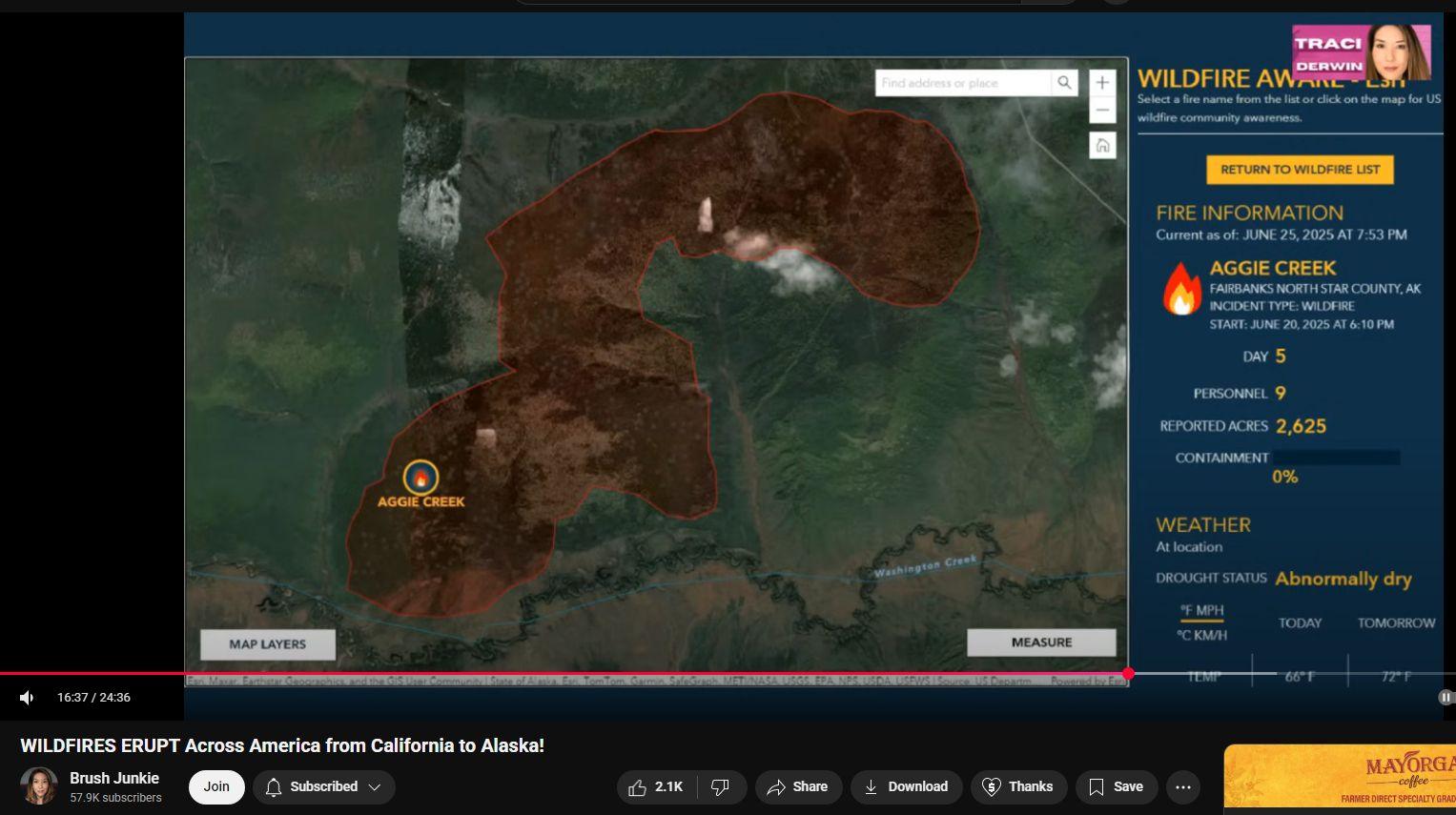1456x815 pixels.
Task: Select °F MPH units option
Action: (x=1201, y=611)
